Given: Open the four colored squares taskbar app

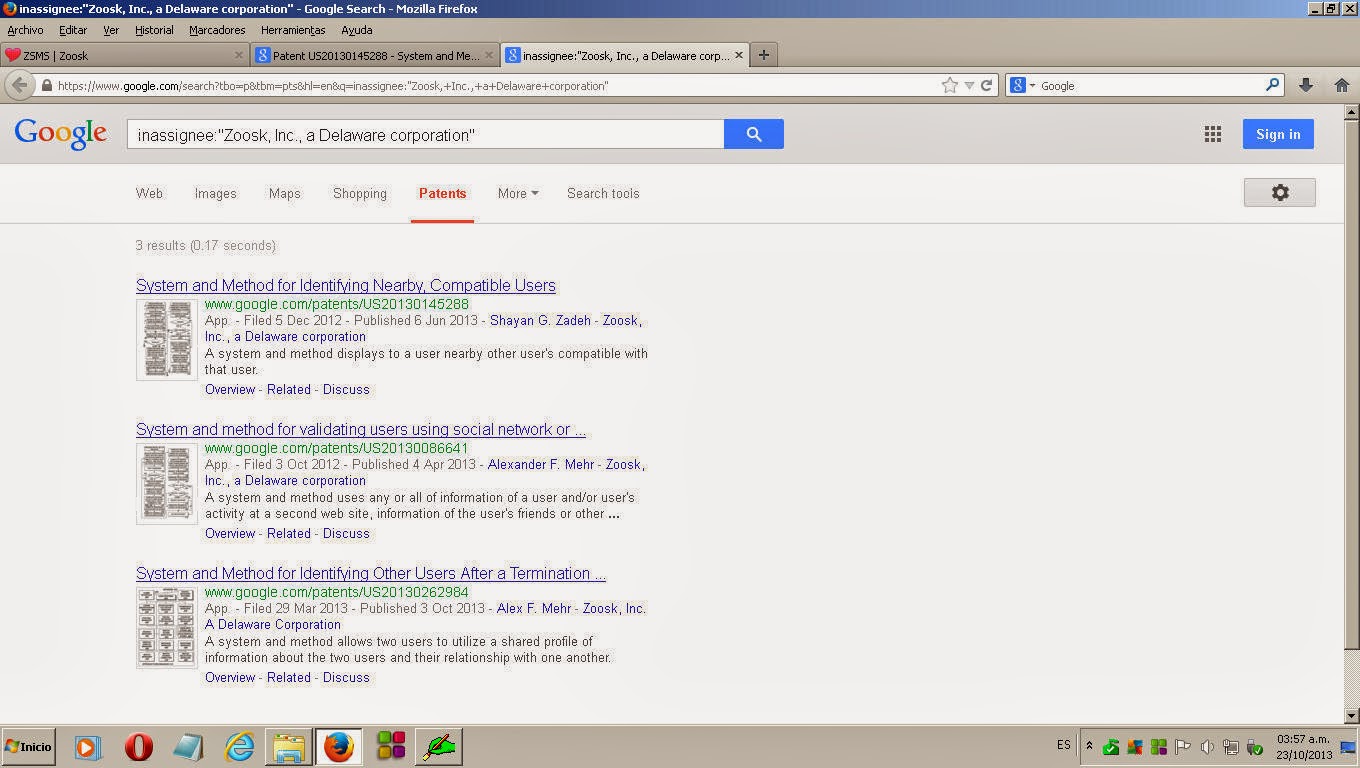Looking at the screenshot, I should click(391, 747).
